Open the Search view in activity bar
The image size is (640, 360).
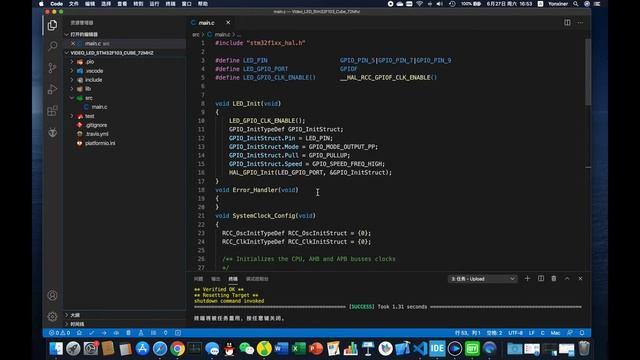tap(52, 46)
